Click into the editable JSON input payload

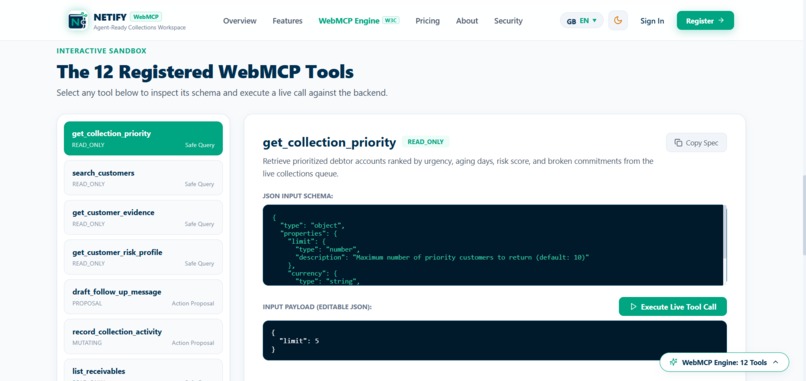pyautogui.click(x=494, y=340)
